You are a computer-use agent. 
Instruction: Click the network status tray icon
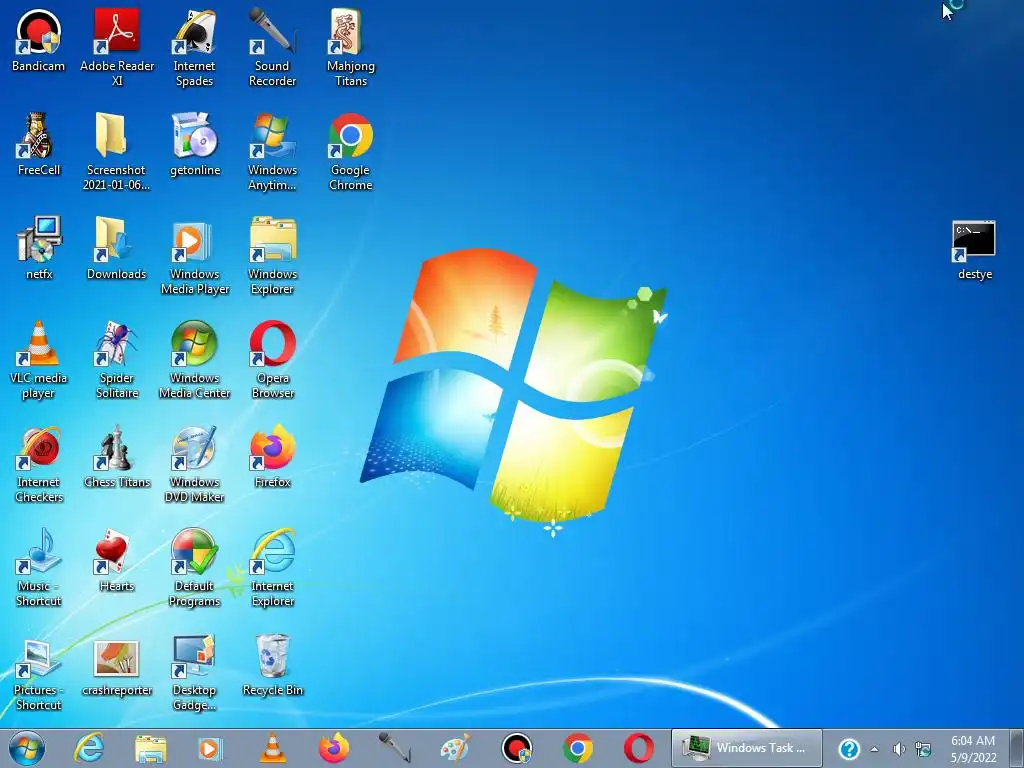tap(923, 749)
